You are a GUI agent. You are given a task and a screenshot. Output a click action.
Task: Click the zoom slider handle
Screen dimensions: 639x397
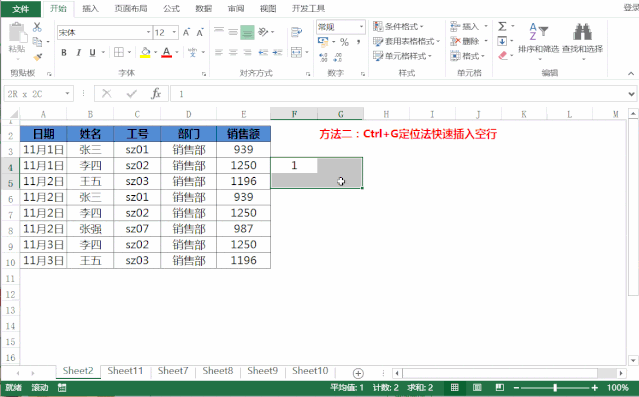click(x=555, y=388)
